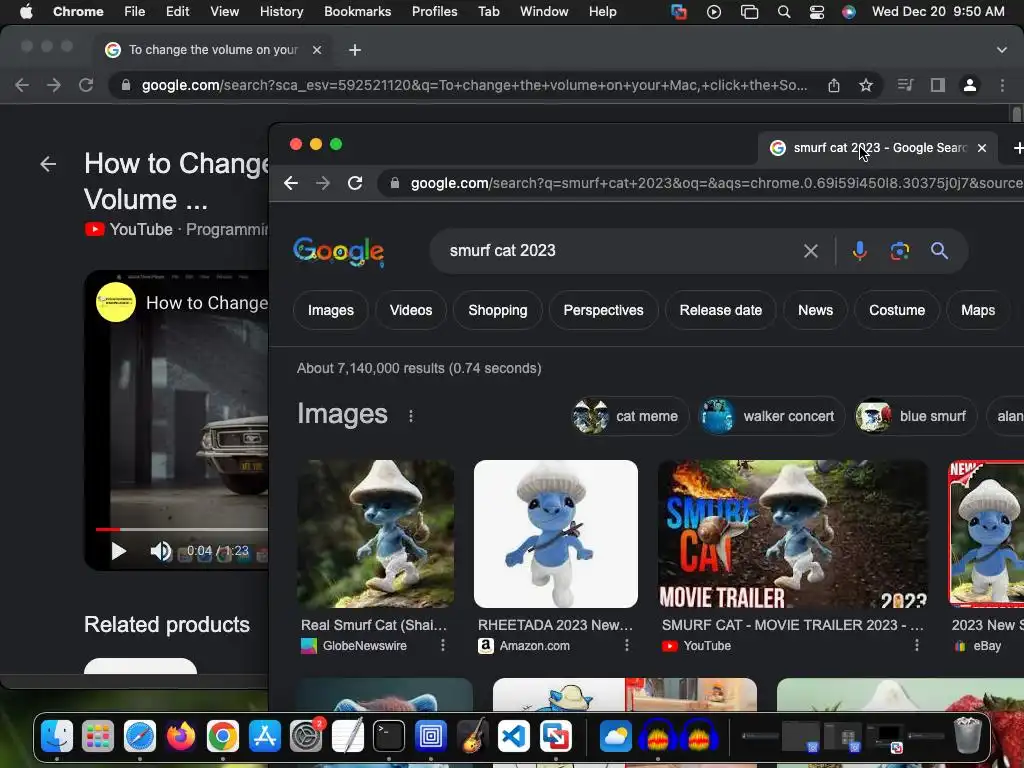Choose the walker concert image suggestion
This screenshot has height=768, width=1024.
(x=771, y=416)
